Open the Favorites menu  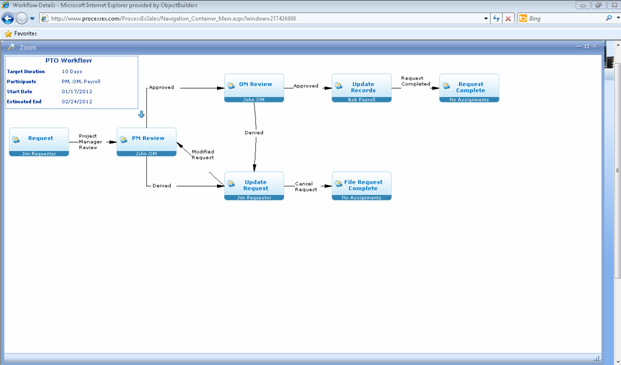point(21,34)
